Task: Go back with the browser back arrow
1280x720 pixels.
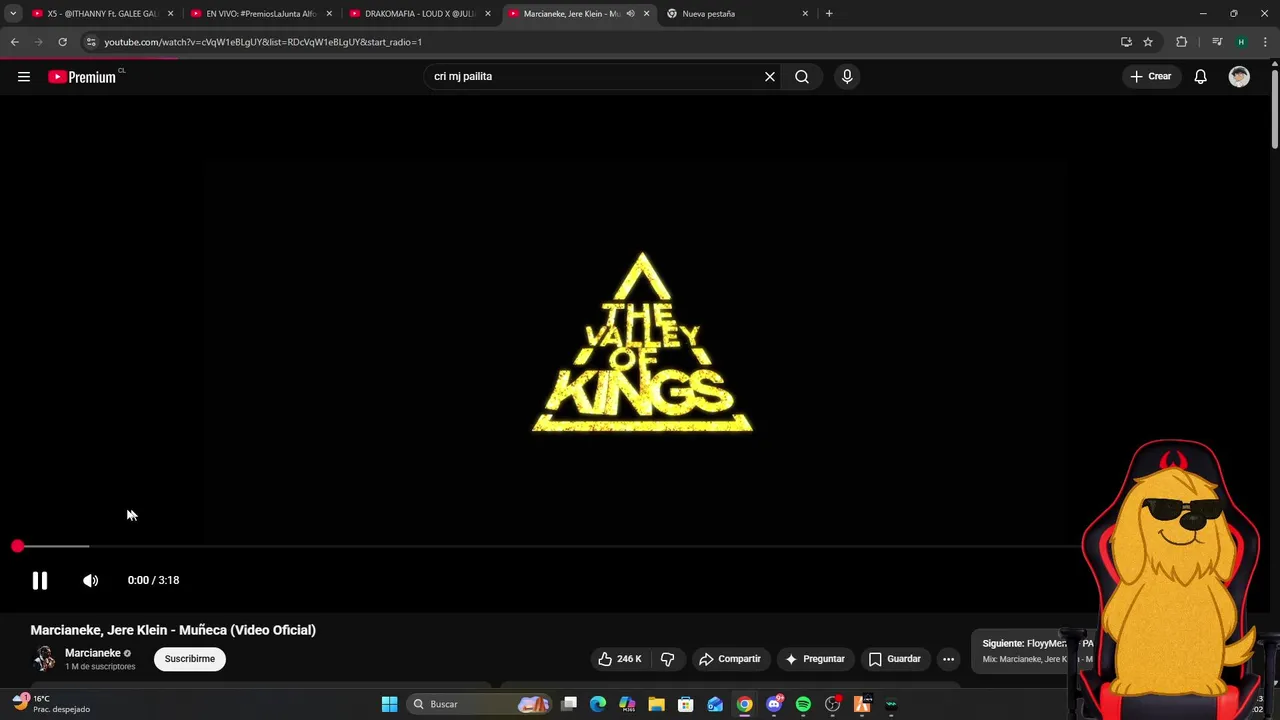Action: point(14,42)
